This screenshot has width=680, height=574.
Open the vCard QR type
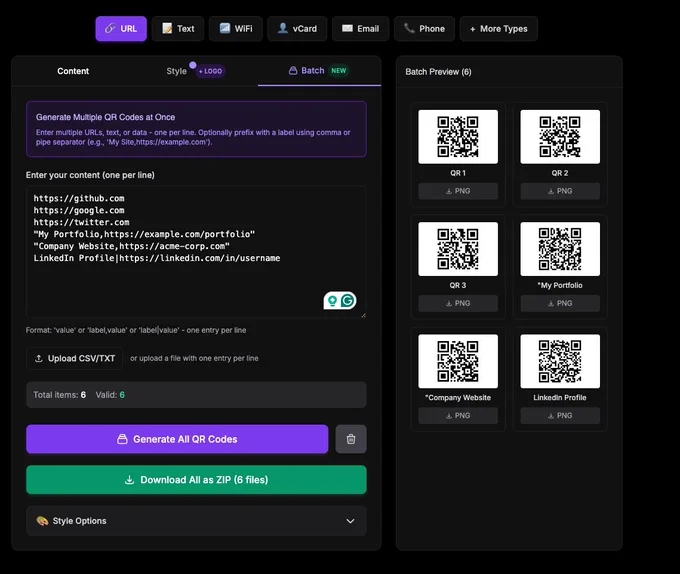297,29
